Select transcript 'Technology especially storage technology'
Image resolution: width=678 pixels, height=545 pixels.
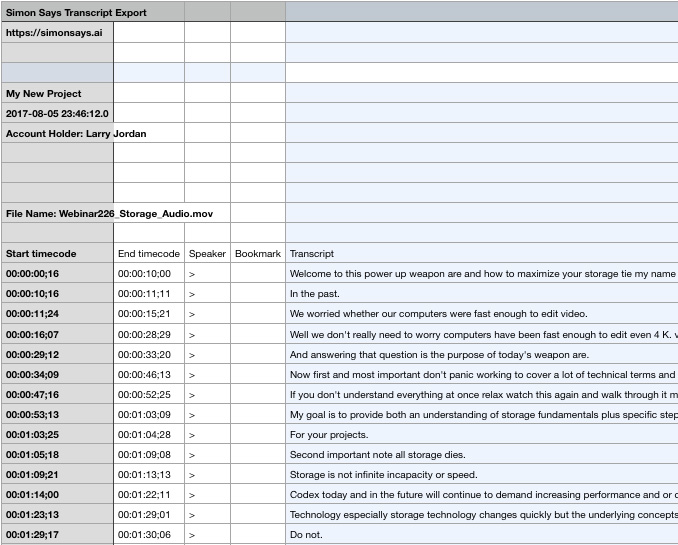(482, 514)
